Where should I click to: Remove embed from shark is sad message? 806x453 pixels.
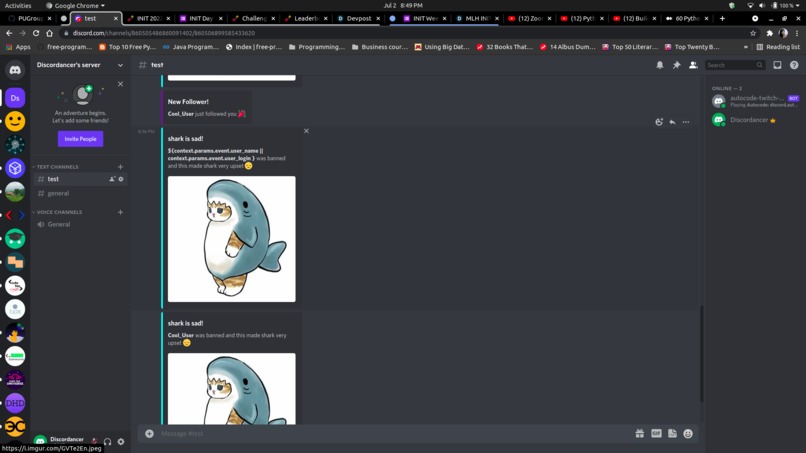[306, 131]
